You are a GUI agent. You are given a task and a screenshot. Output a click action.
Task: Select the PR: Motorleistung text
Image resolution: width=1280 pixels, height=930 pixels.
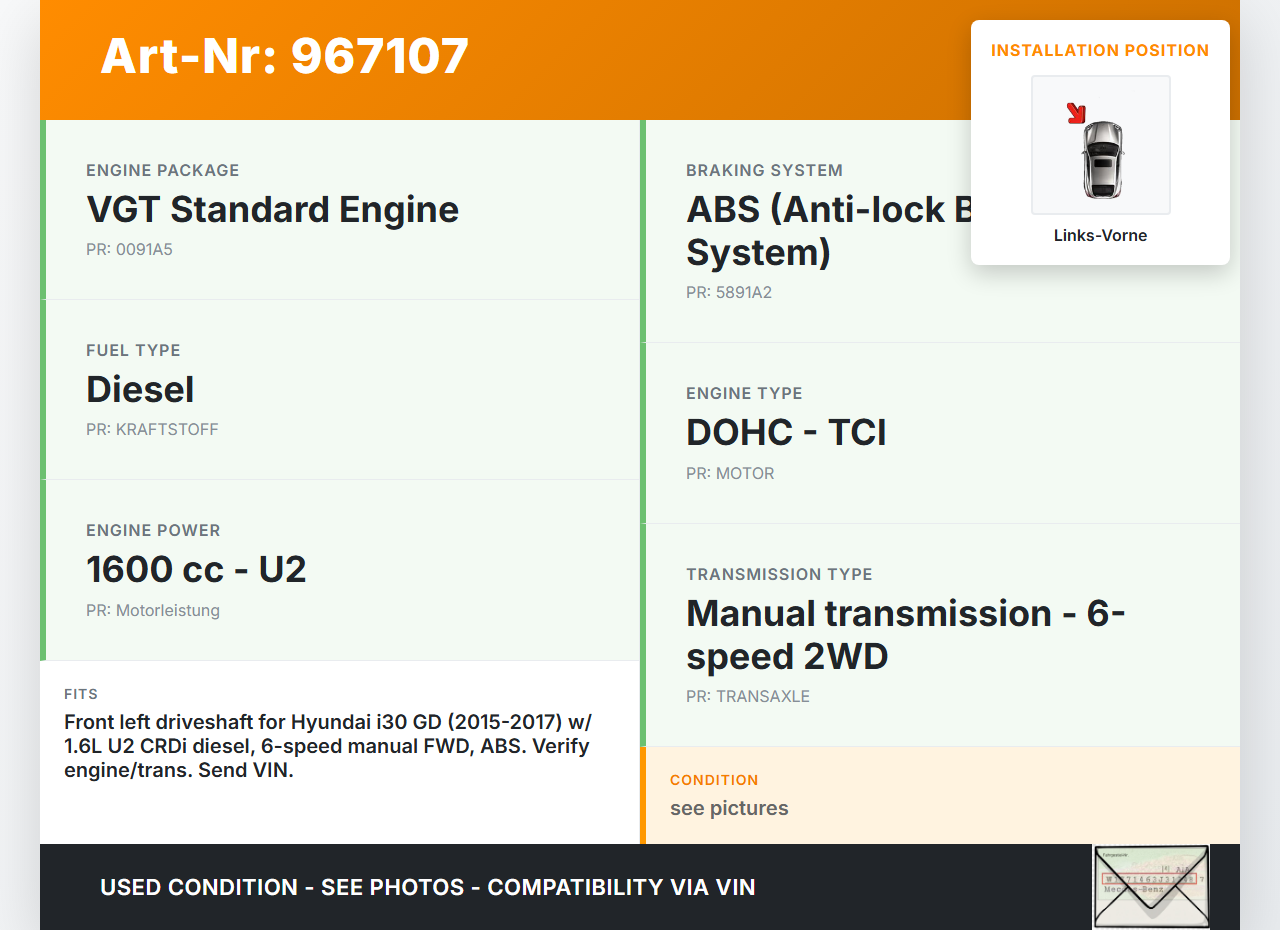(x=153, y=610)
